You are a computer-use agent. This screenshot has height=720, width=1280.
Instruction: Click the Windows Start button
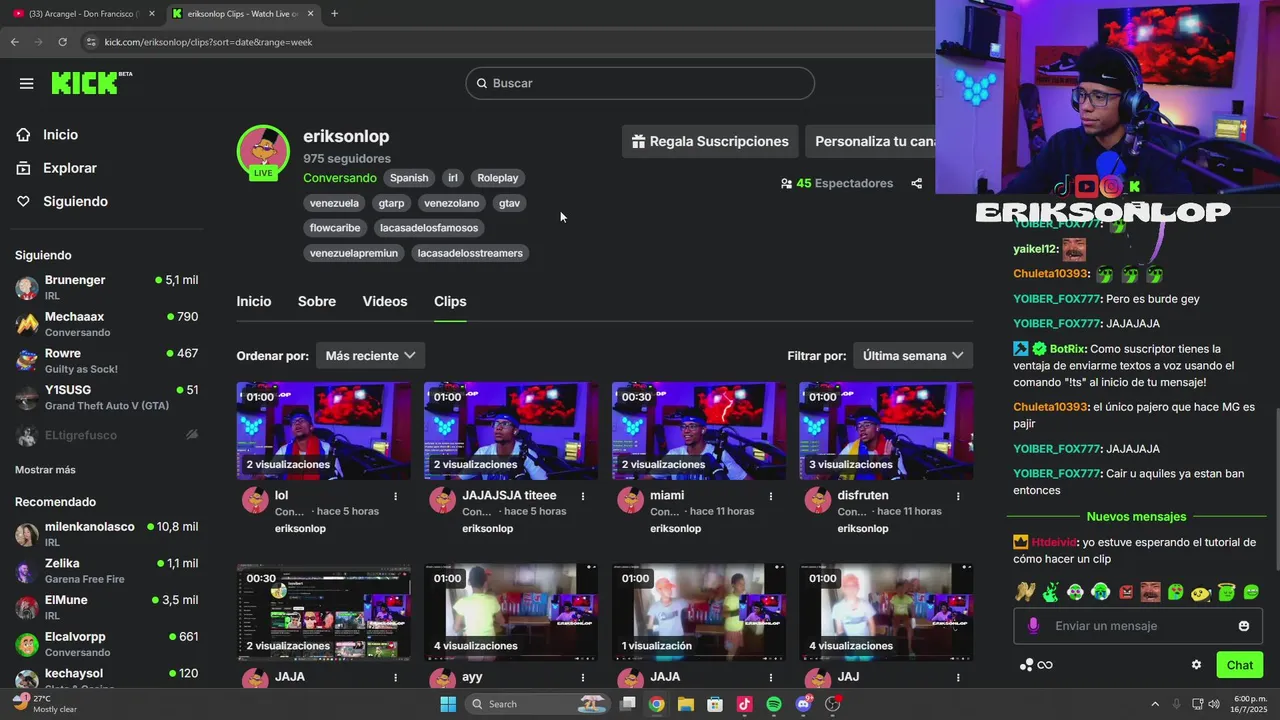(448, 704)
